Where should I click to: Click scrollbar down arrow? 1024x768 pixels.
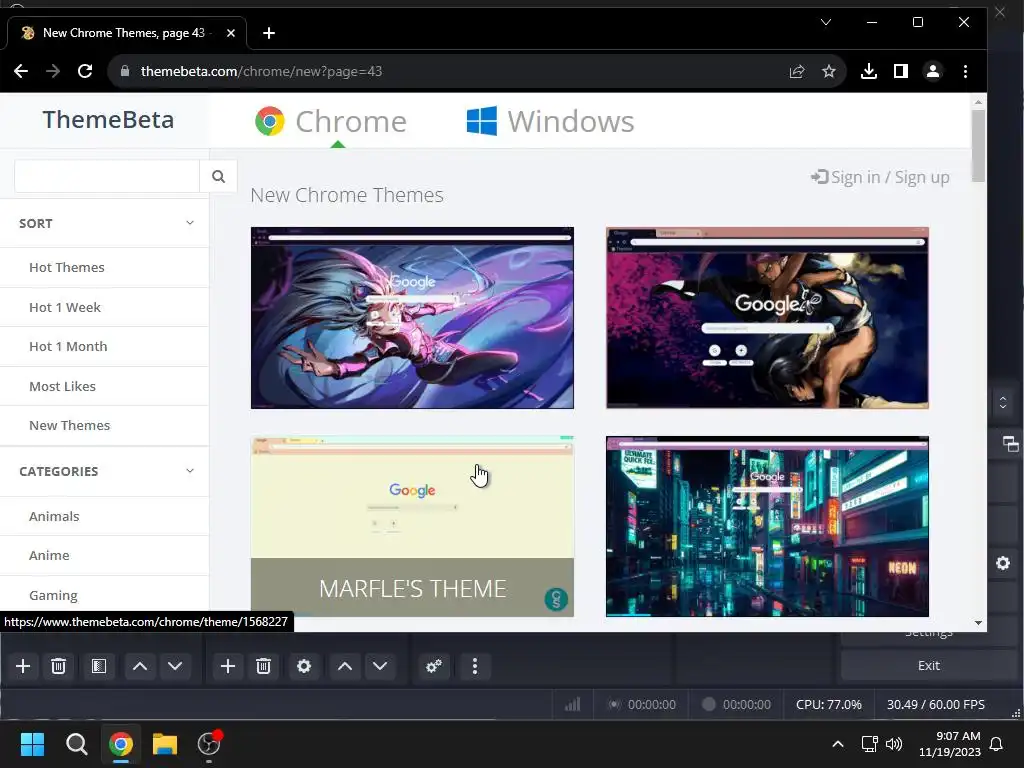point(978,623)
